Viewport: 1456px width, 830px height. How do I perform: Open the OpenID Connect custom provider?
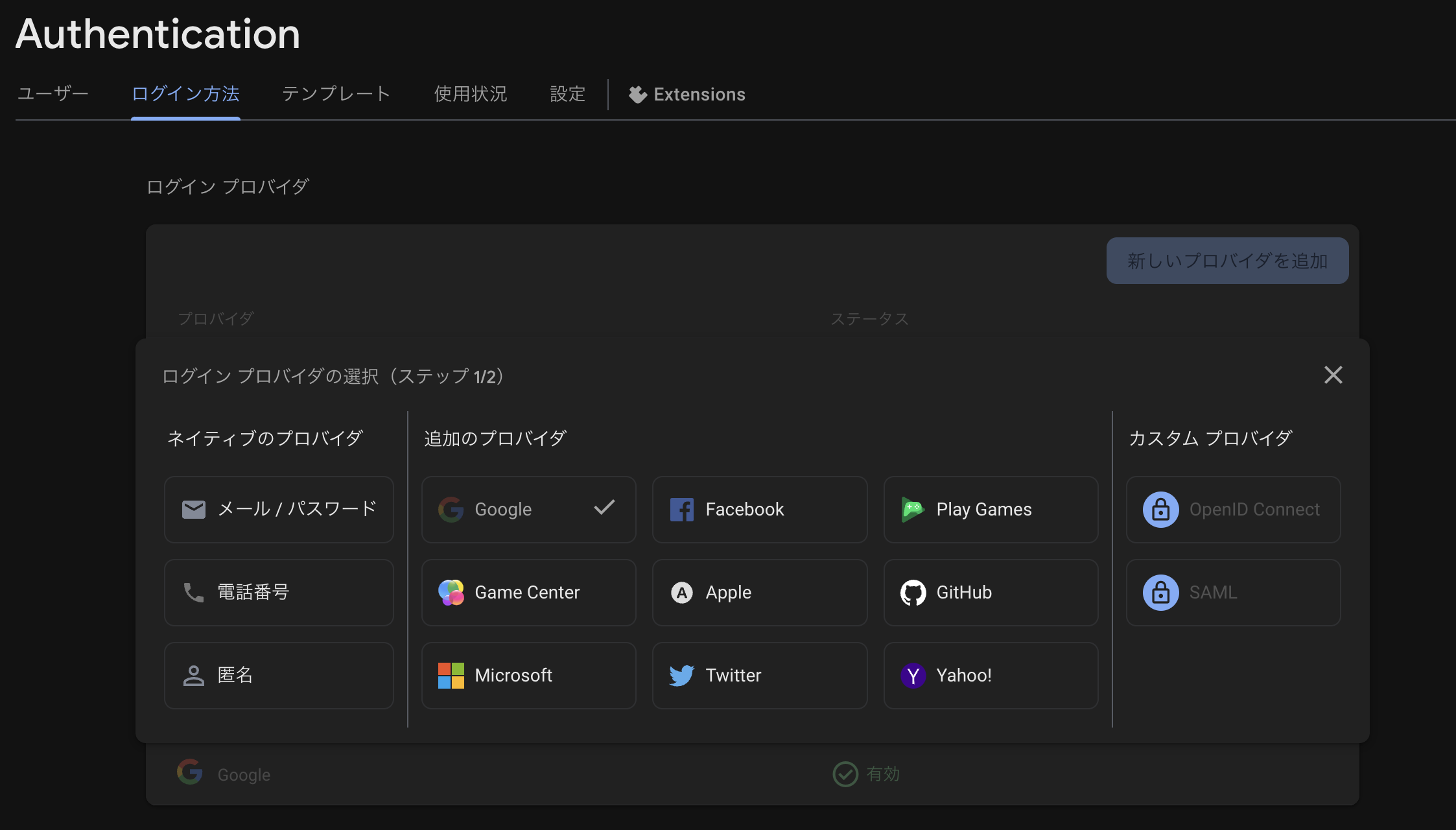point(1232,510)
